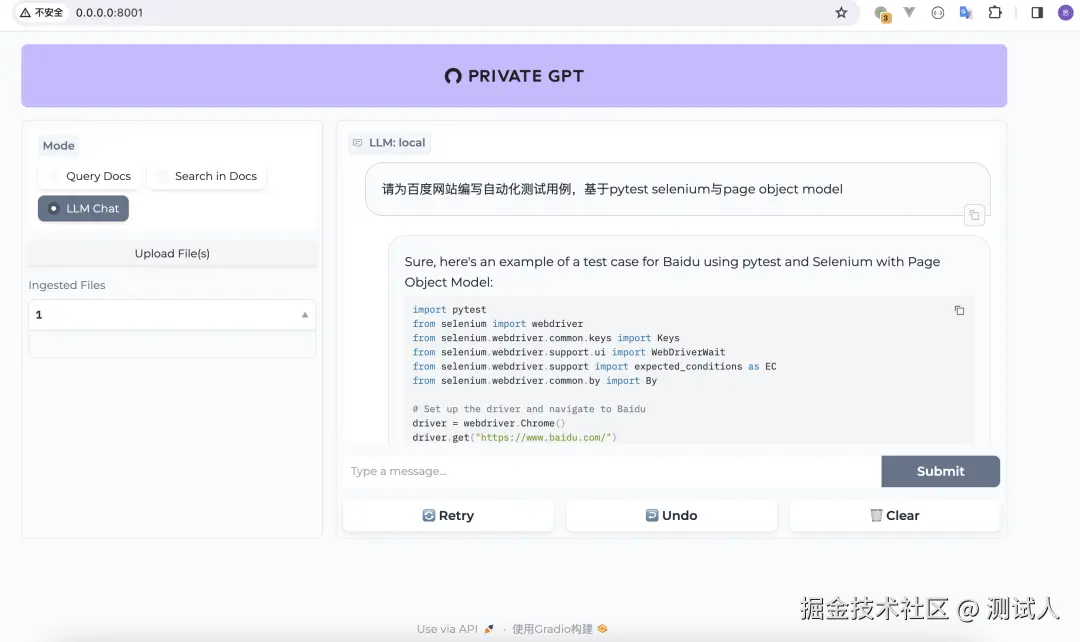Select the Query Docs mode
Screen dimensions: 1080x642
(90, 176)
